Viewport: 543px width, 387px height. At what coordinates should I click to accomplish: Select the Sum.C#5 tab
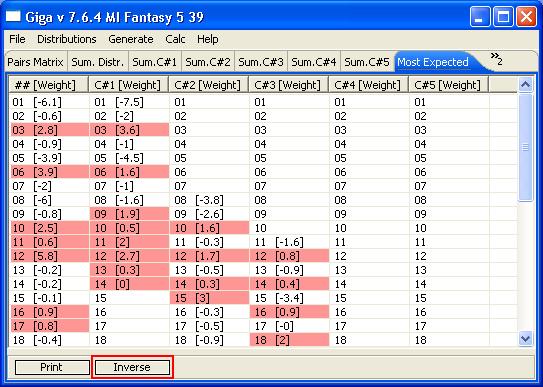point(367,62)
